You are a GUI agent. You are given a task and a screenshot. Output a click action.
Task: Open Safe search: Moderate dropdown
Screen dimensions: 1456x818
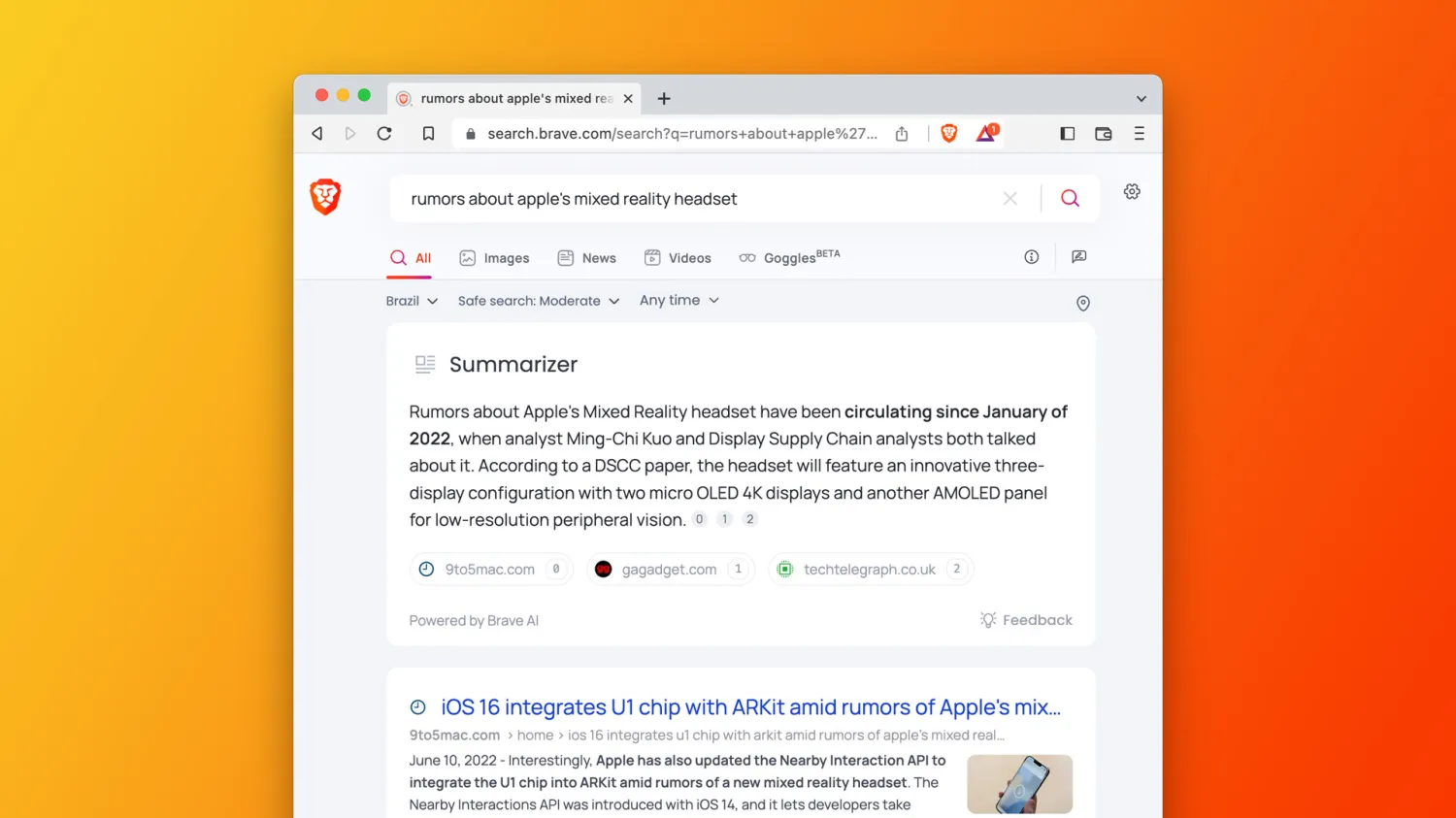pos(539,301)
